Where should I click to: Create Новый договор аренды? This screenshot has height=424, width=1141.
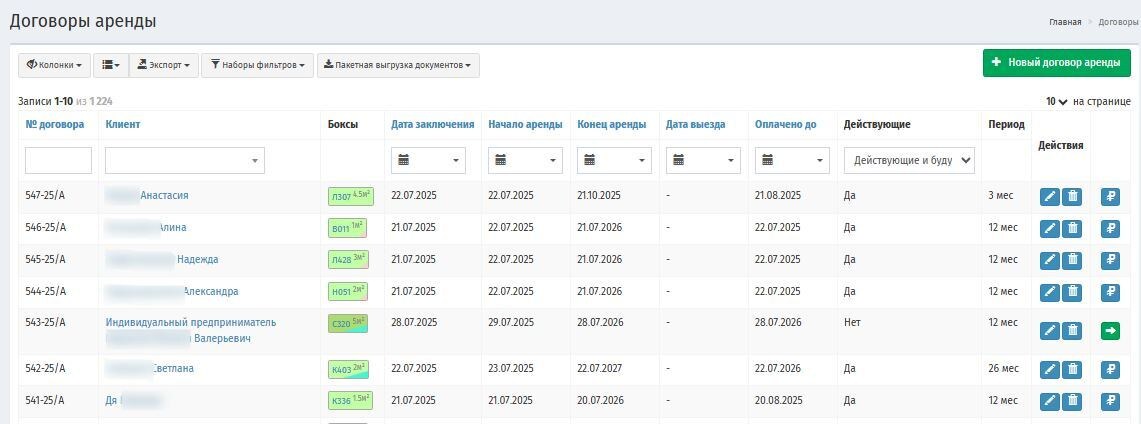1057,63
